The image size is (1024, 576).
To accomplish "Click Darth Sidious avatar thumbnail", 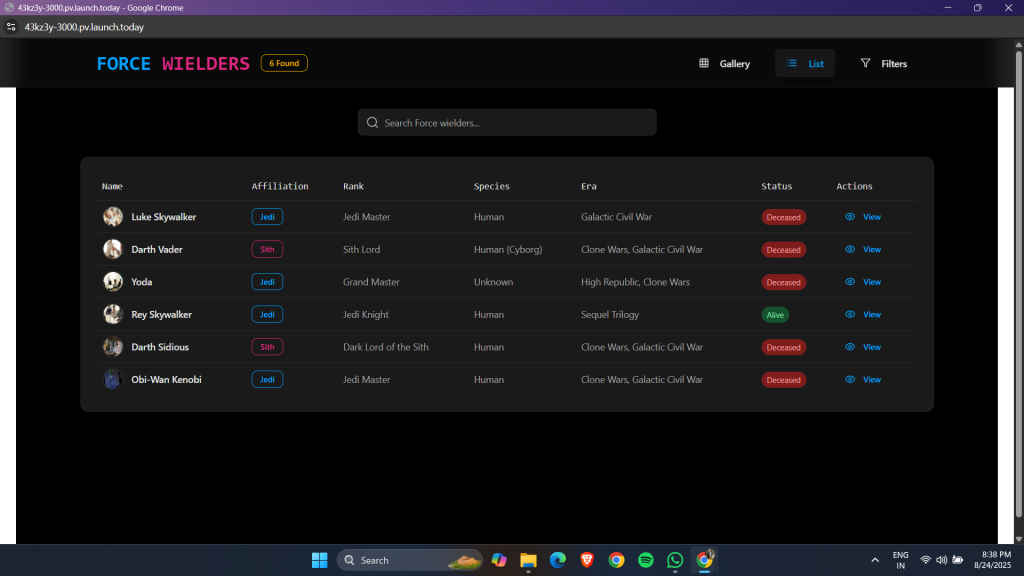I will [x=113, y=347].
